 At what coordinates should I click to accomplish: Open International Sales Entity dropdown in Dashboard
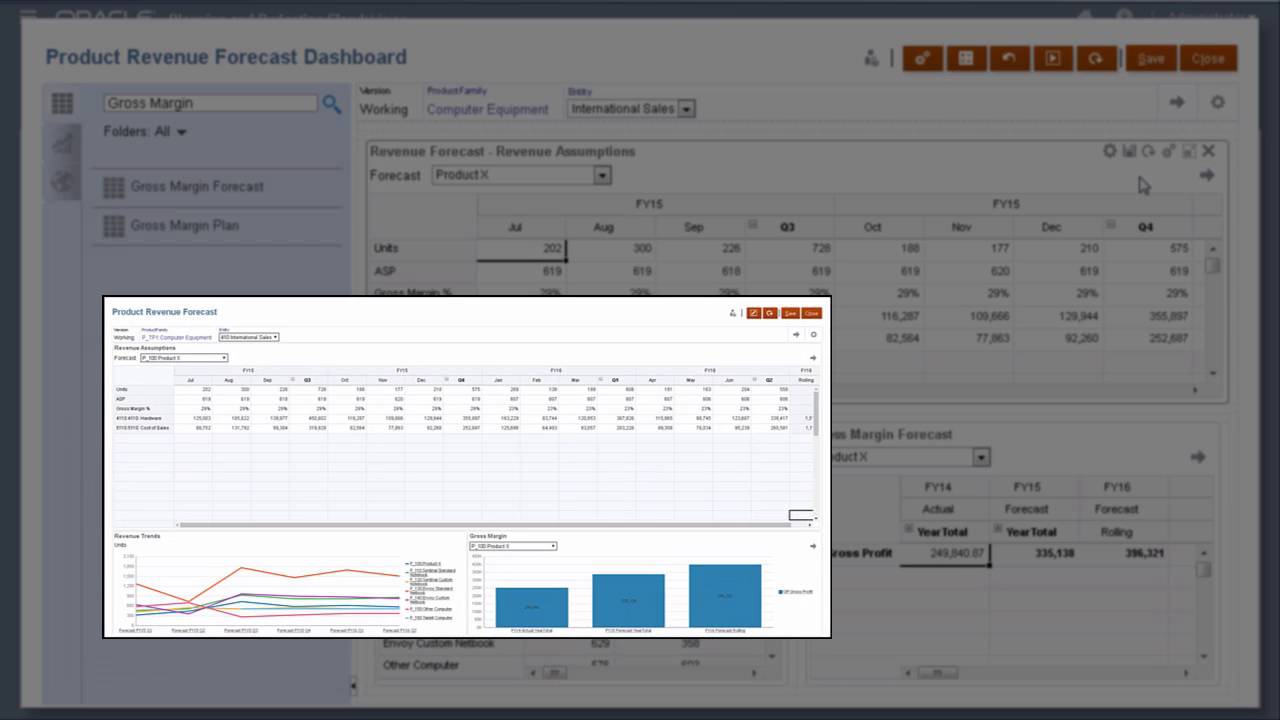tap(632, 108)
